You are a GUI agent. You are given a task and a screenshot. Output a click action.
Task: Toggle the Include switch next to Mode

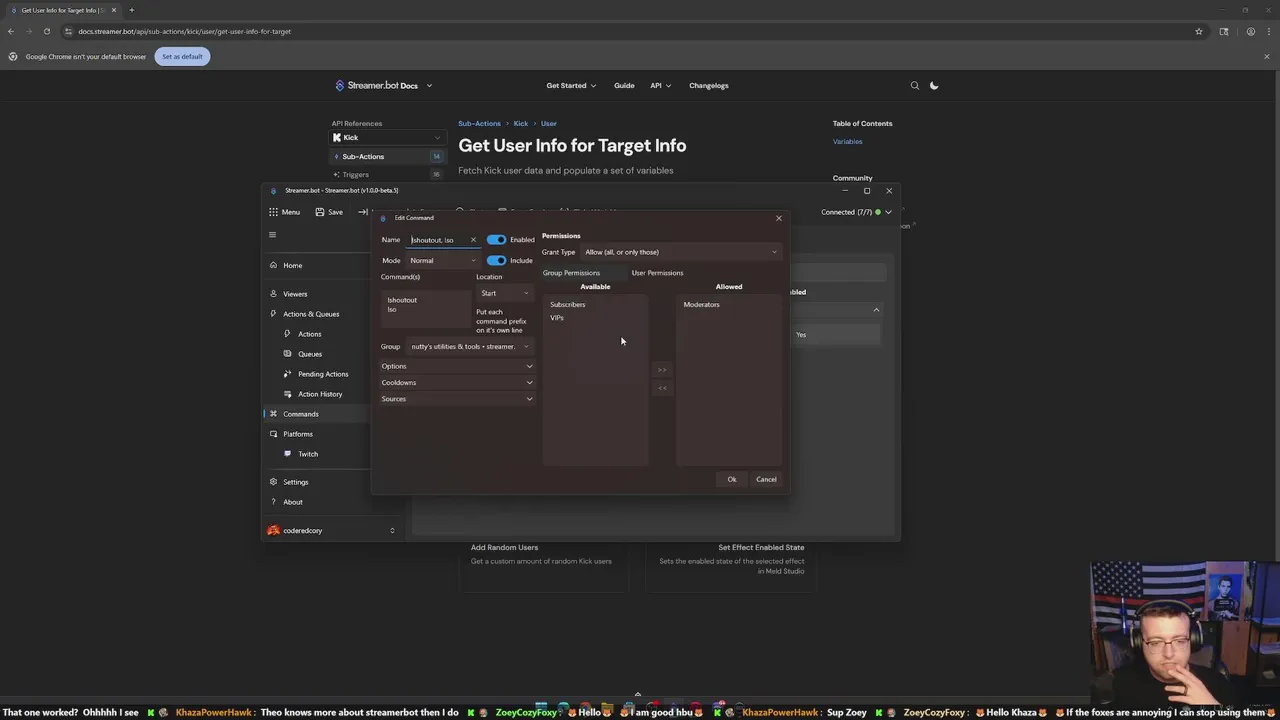click(x=496, y=261)
